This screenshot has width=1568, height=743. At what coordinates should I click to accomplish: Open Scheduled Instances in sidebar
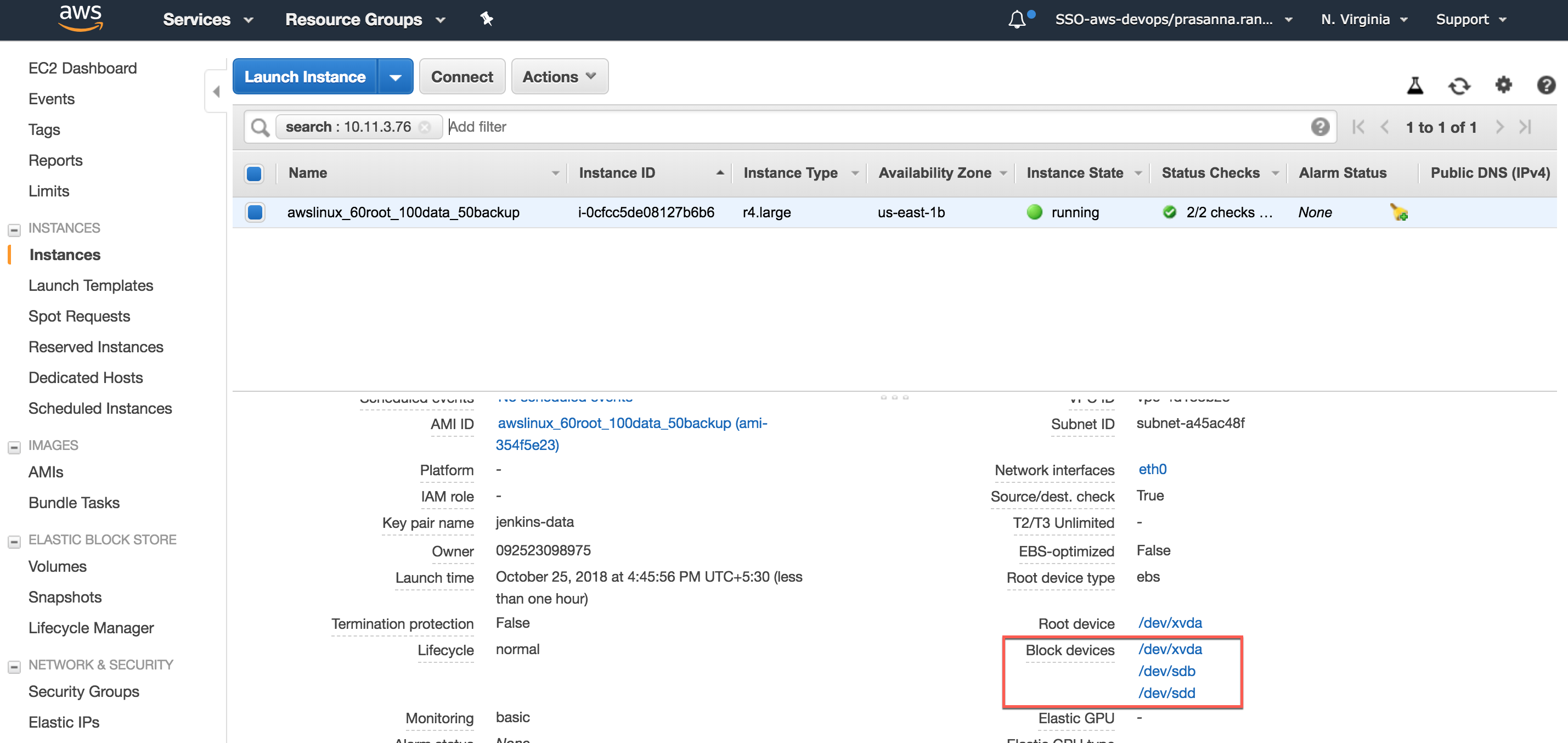coord(100,409)
